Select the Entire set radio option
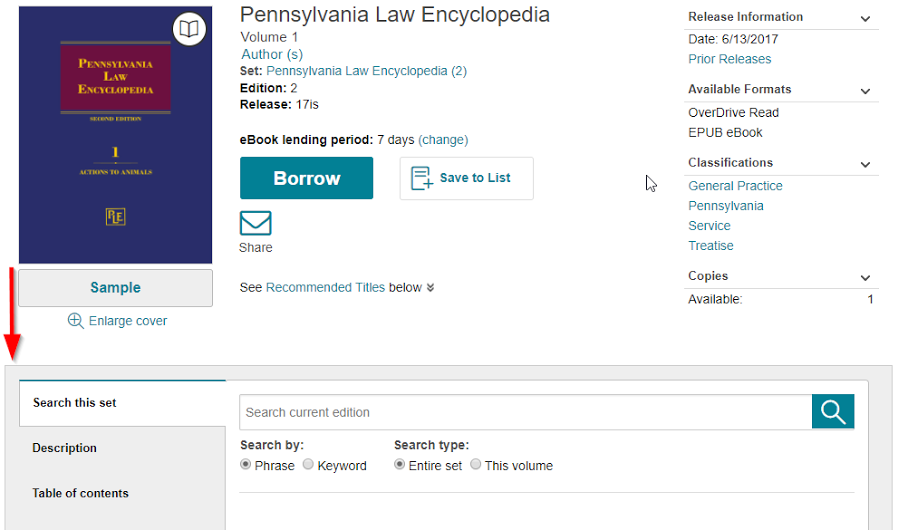This screenshot has height=530, width=908. [399, 465]
